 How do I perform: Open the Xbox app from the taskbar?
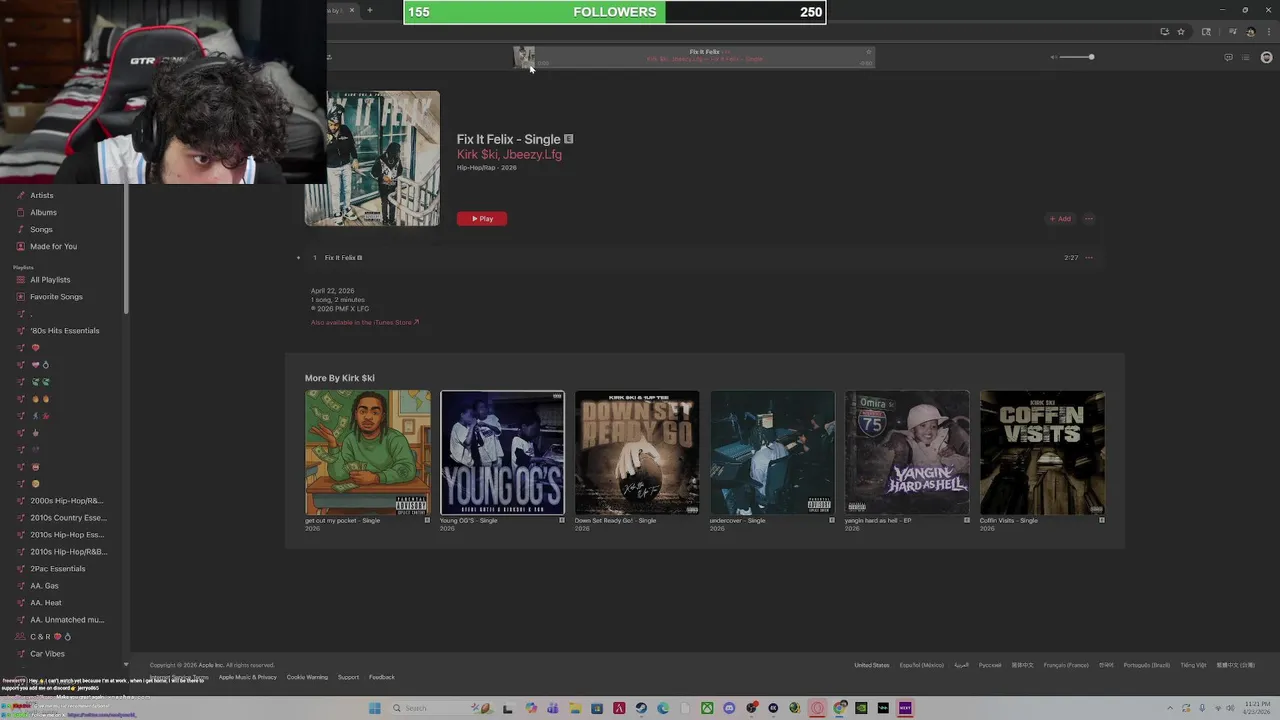(x=707, y=708)
